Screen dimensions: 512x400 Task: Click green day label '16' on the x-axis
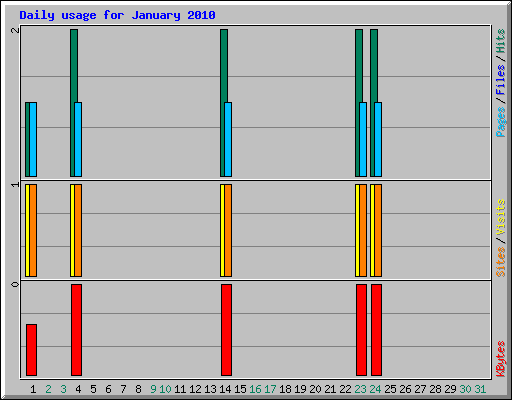point(255,389)
